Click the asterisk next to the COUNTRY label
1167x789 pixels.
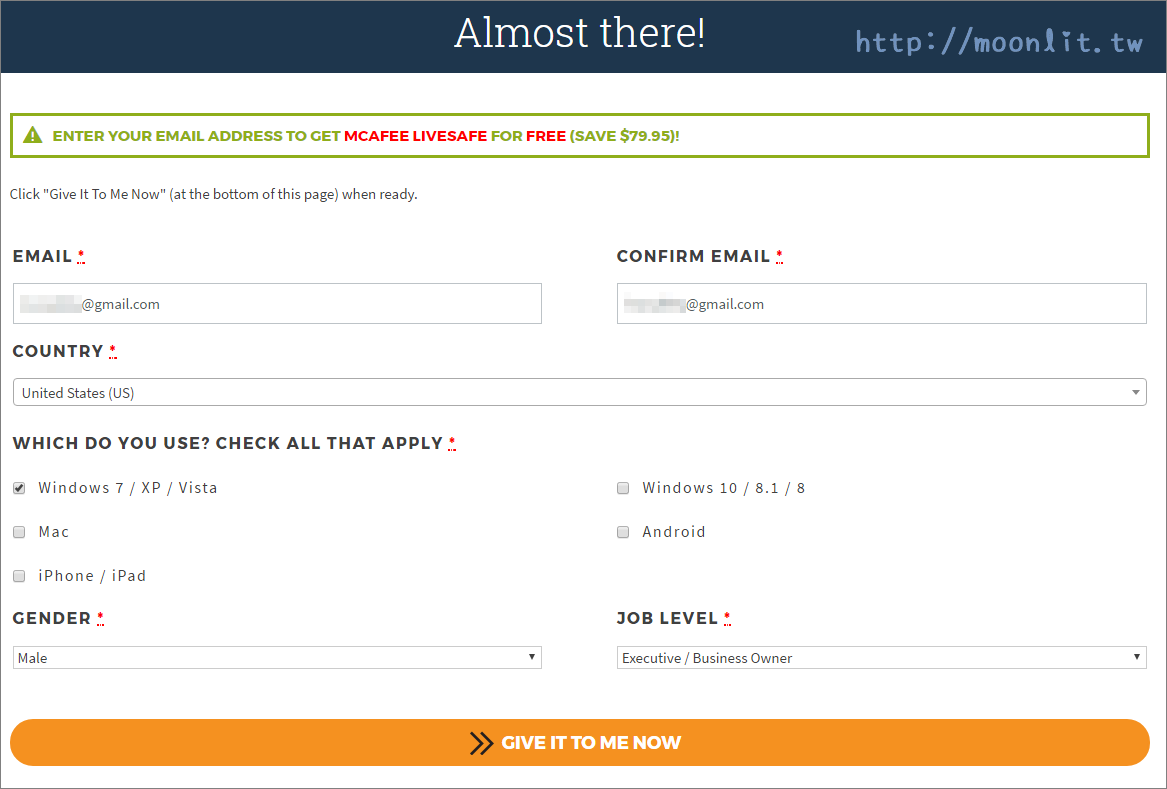click(x=112, y=352)
